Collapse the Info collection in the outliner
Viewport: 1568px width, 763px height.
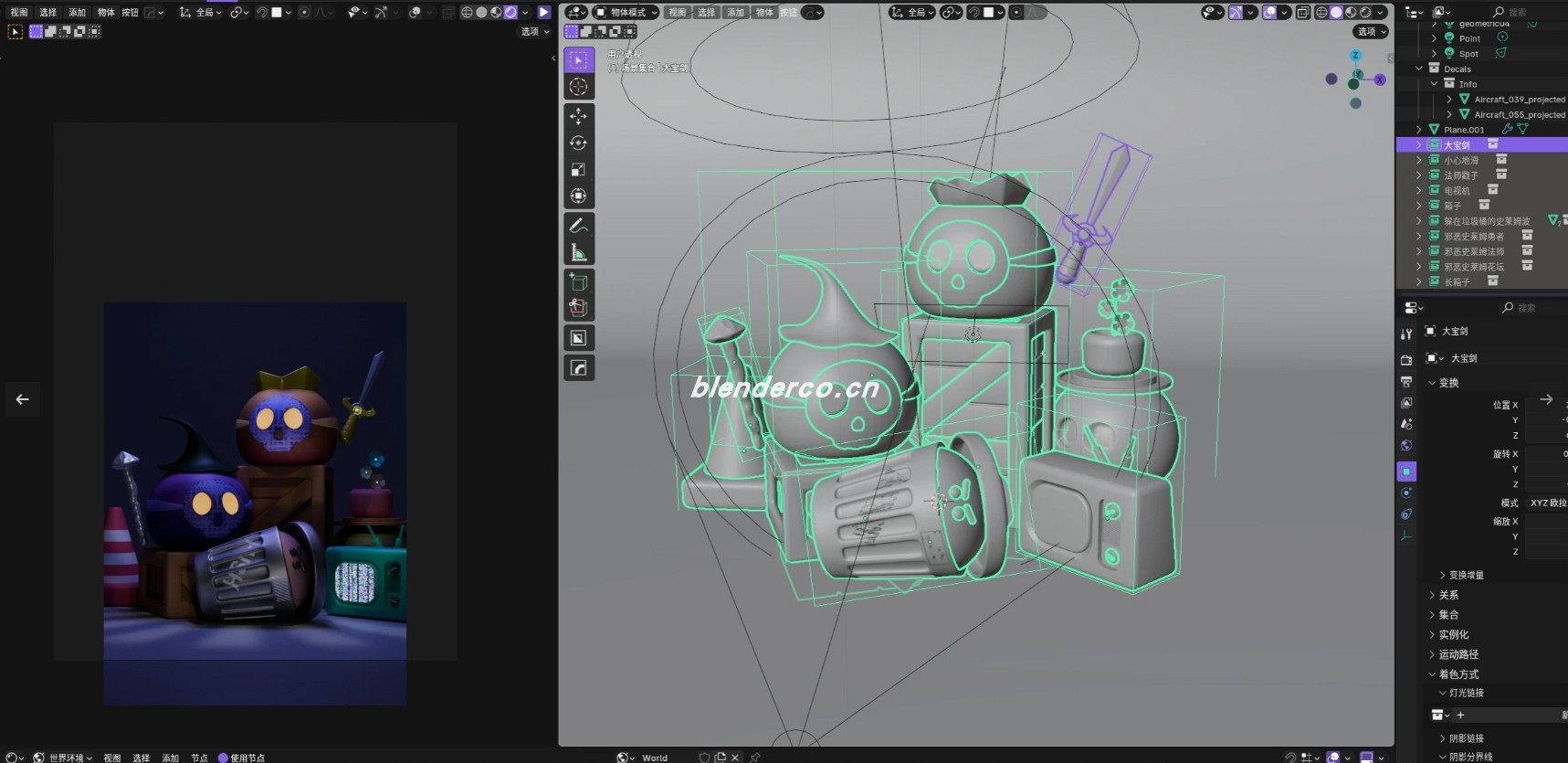point(1434,83)
